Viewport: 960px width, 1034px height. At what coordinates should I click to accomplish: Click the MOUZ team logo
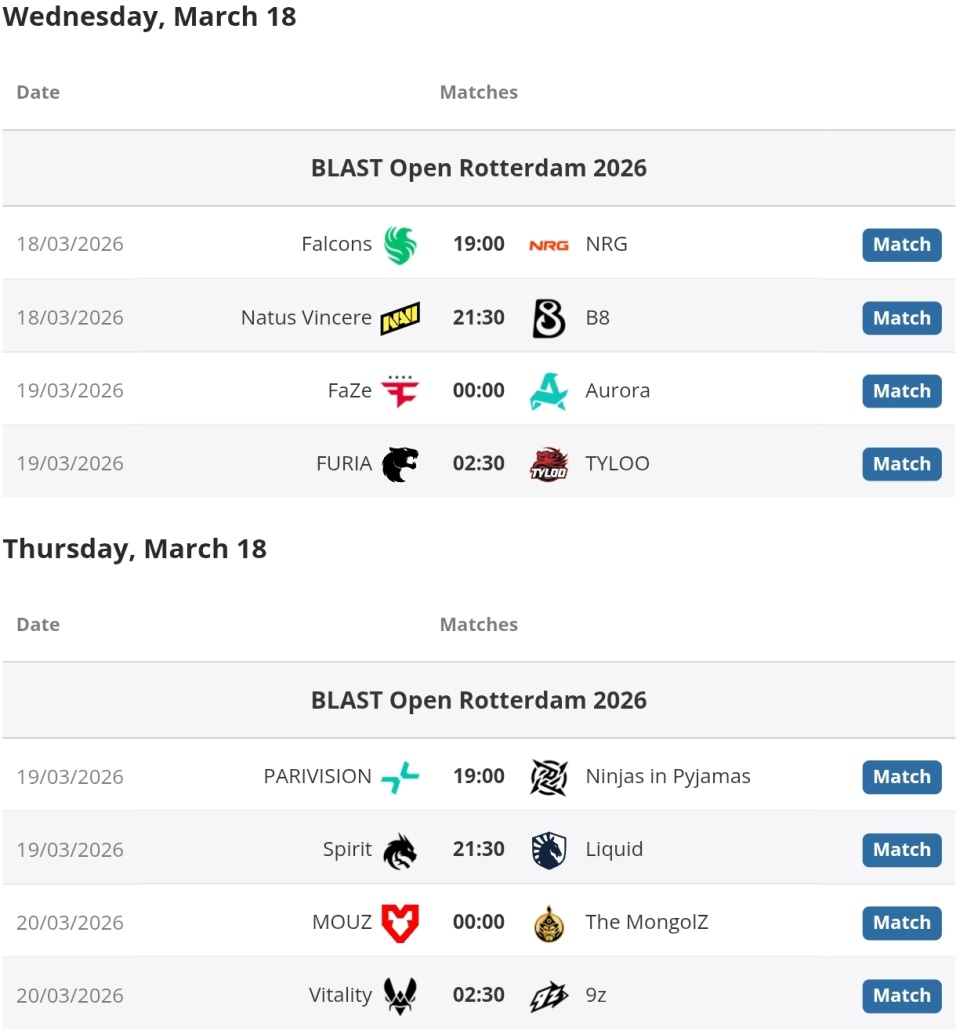[x=400, y=923]
